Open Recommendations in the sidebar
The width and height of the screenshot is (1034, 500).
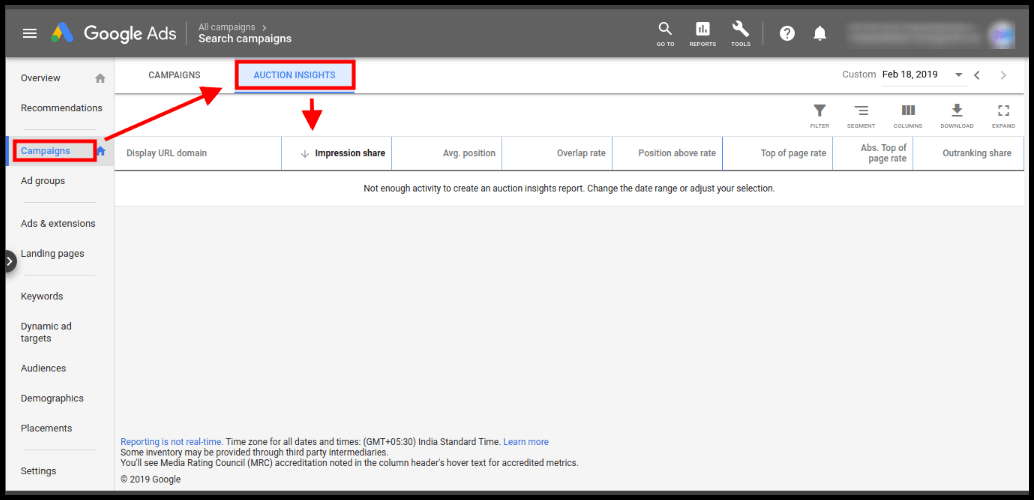point(61,108)
